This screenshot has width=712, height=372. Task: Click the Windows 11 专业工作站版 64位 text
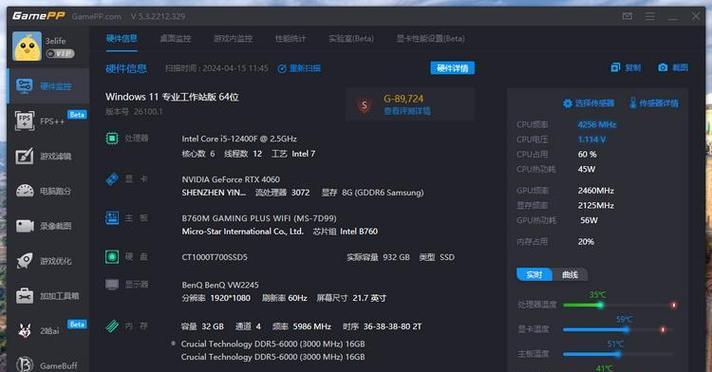click(x=172, y=97)
